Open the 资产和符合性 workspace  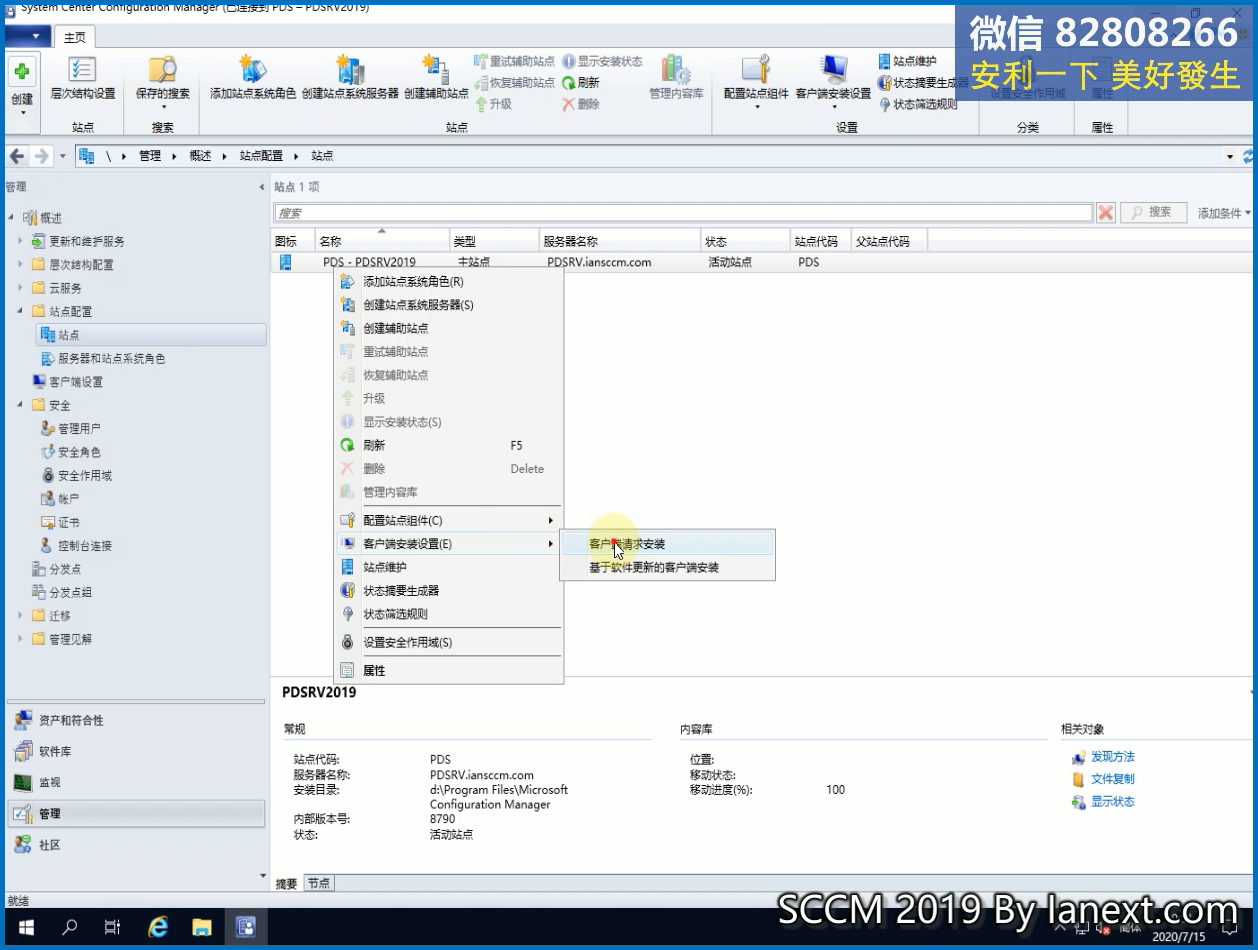coord(136,720)
